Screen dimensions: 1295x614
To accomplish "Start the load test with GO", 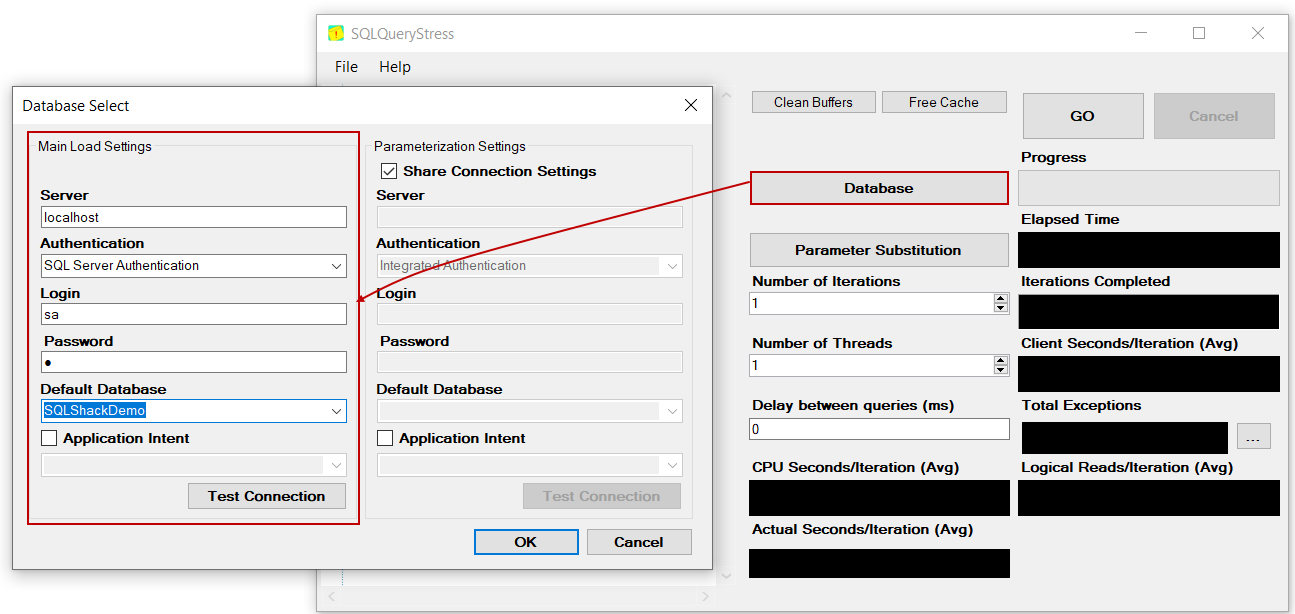I will (1083, 116).
